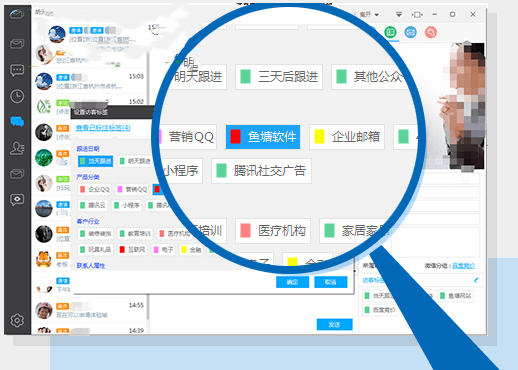
Task: Open the visitor monitor eye bubble icon
Action: coord(17,200)
